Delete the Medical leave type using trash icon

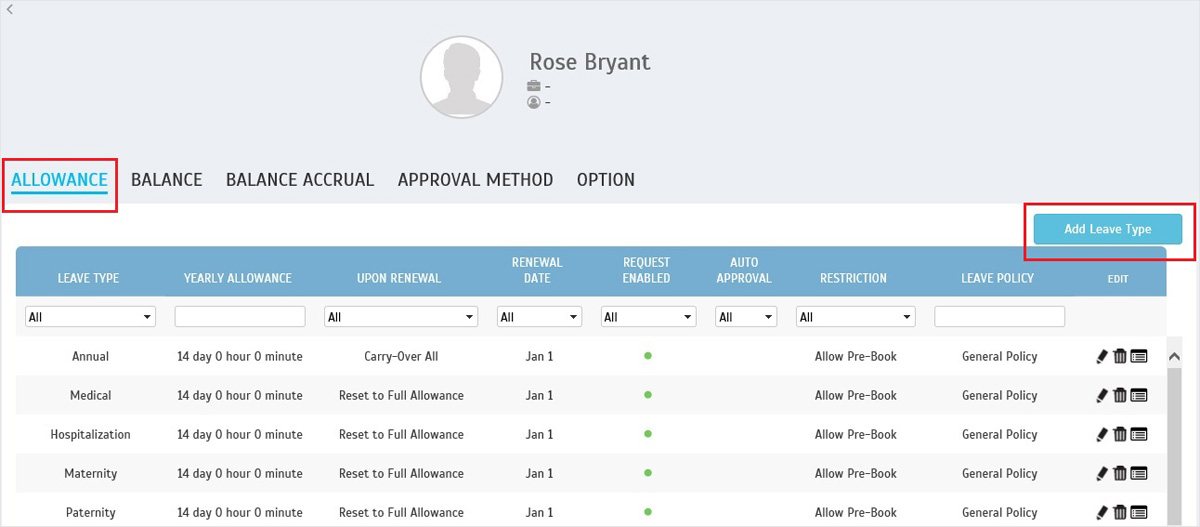(1120, 395)
